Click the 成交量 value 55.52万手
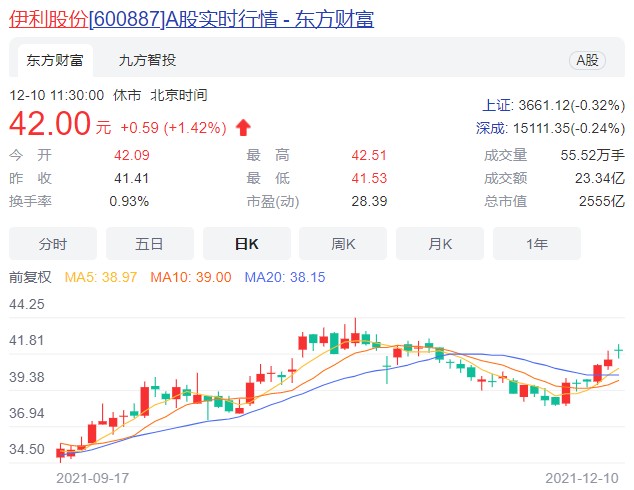The width and height of the screenshot is (634, 490). click(x=592, y=155)
